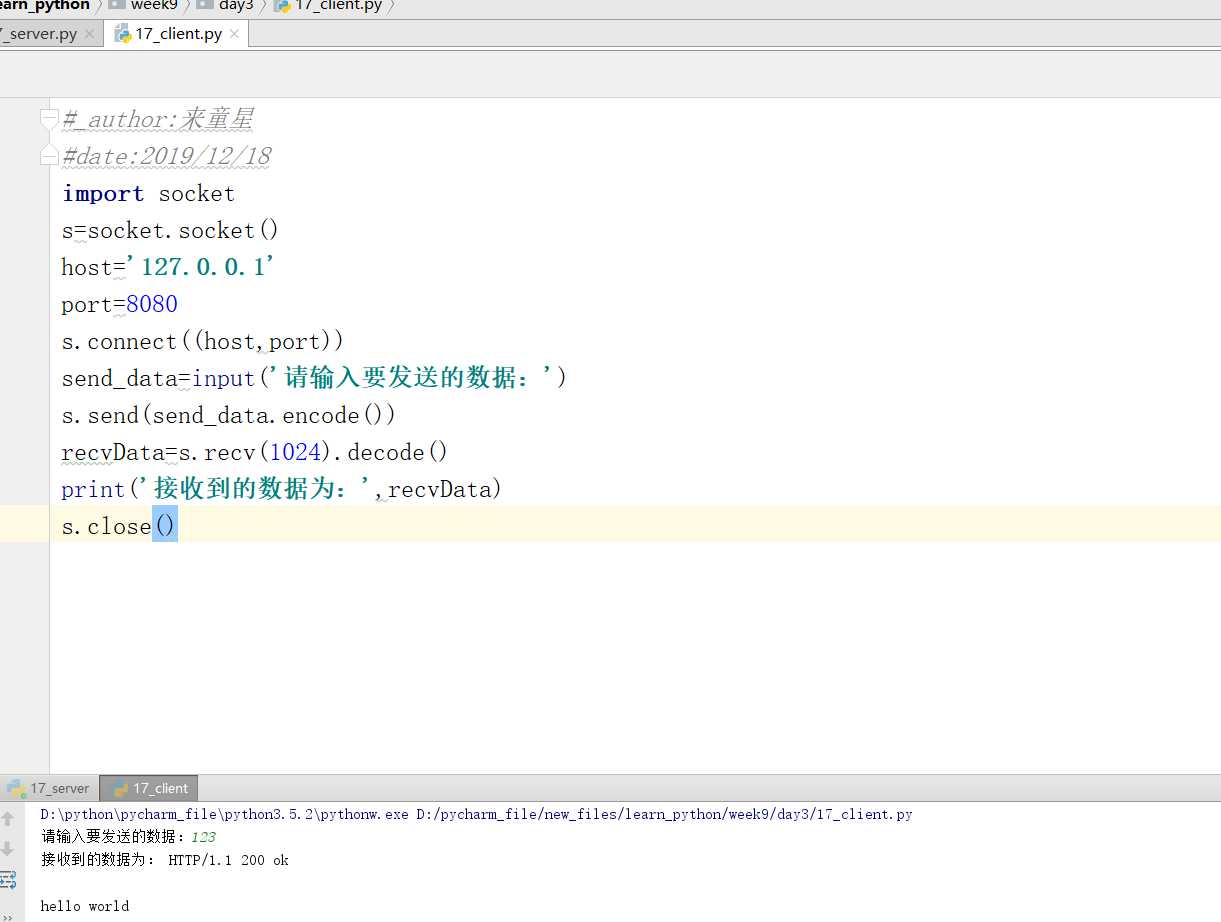
Task: Click the Python file icon on 17_client.py tab
Action: point(123,34)
